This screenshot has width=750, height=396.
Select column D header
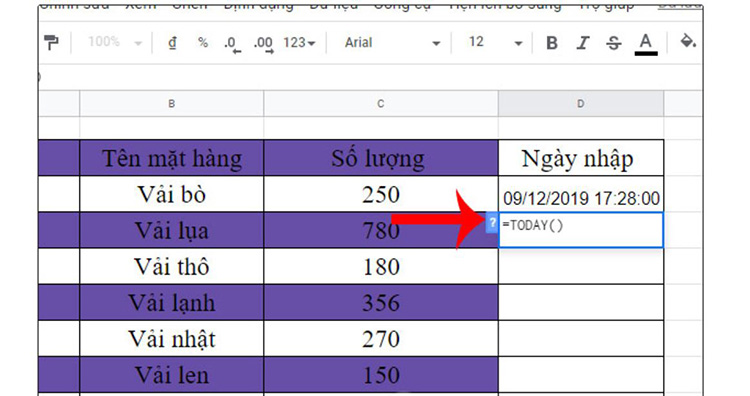[x=581, y=103]
